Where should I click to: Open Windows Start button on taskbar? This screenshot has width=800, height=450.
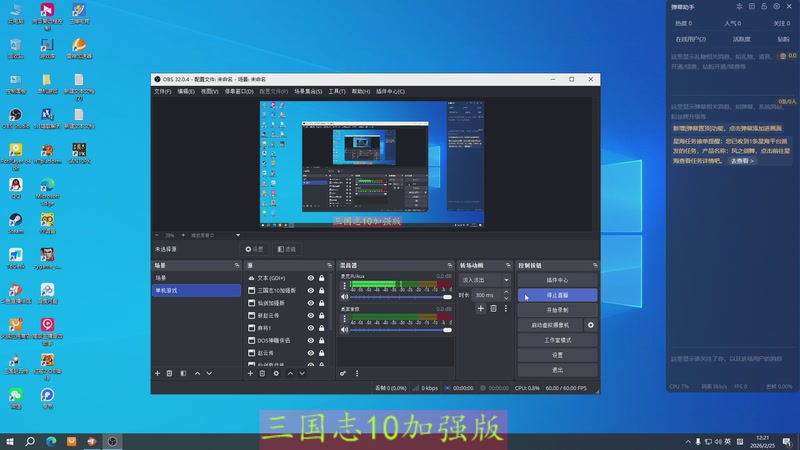[10, 442]
